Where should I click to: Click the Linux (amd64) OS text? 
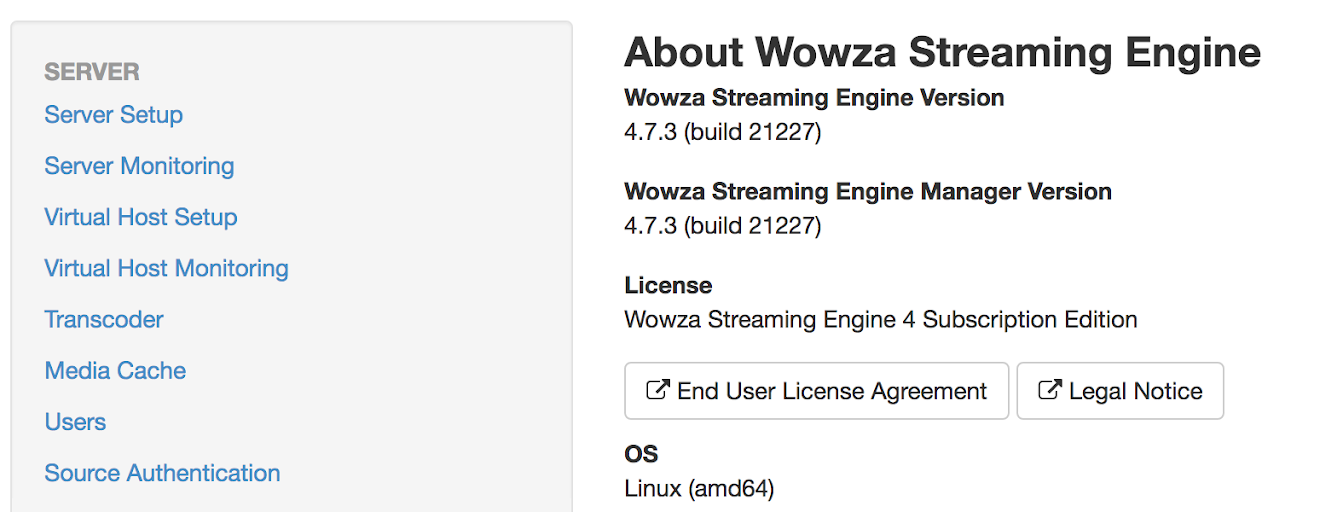point(699,489)
